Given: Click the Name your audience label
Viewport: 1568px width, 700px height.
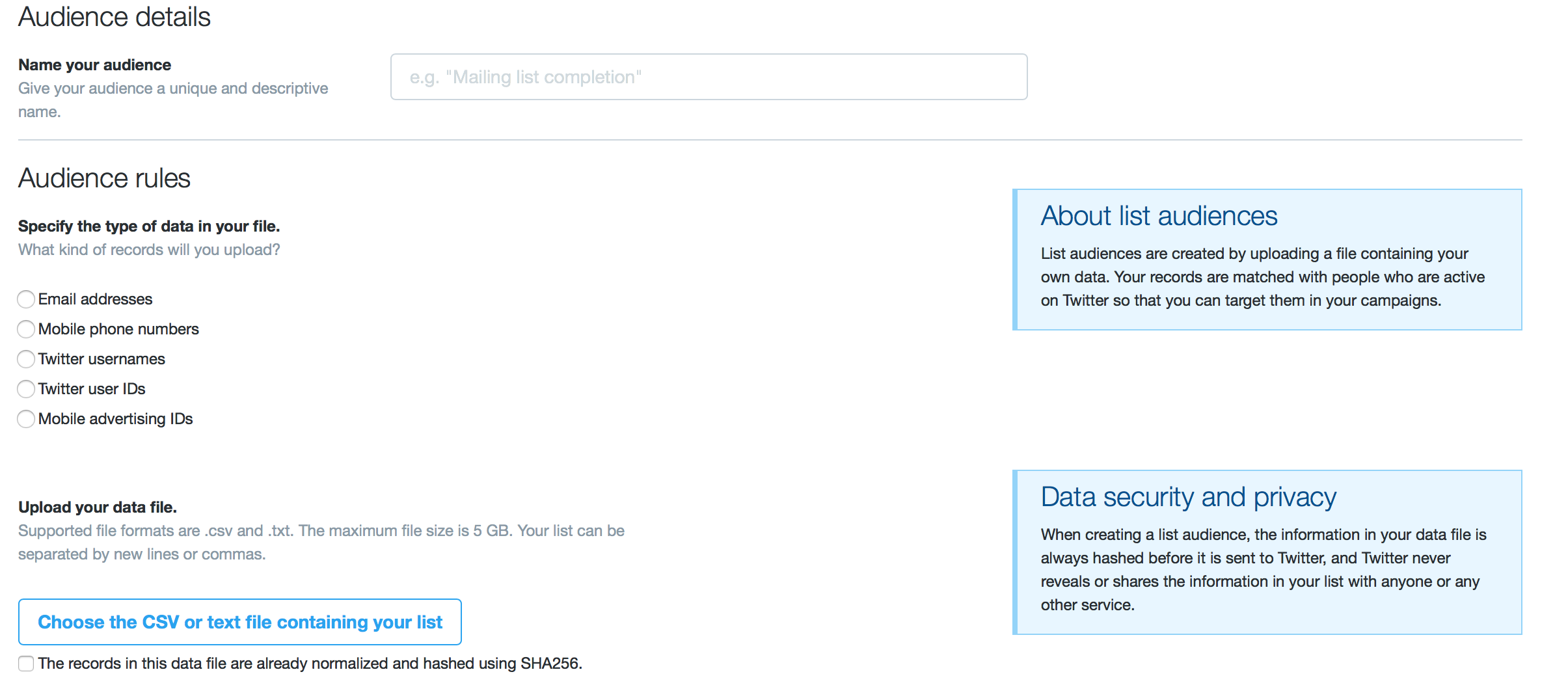Looking at the screenshot, I should point(95,65).
